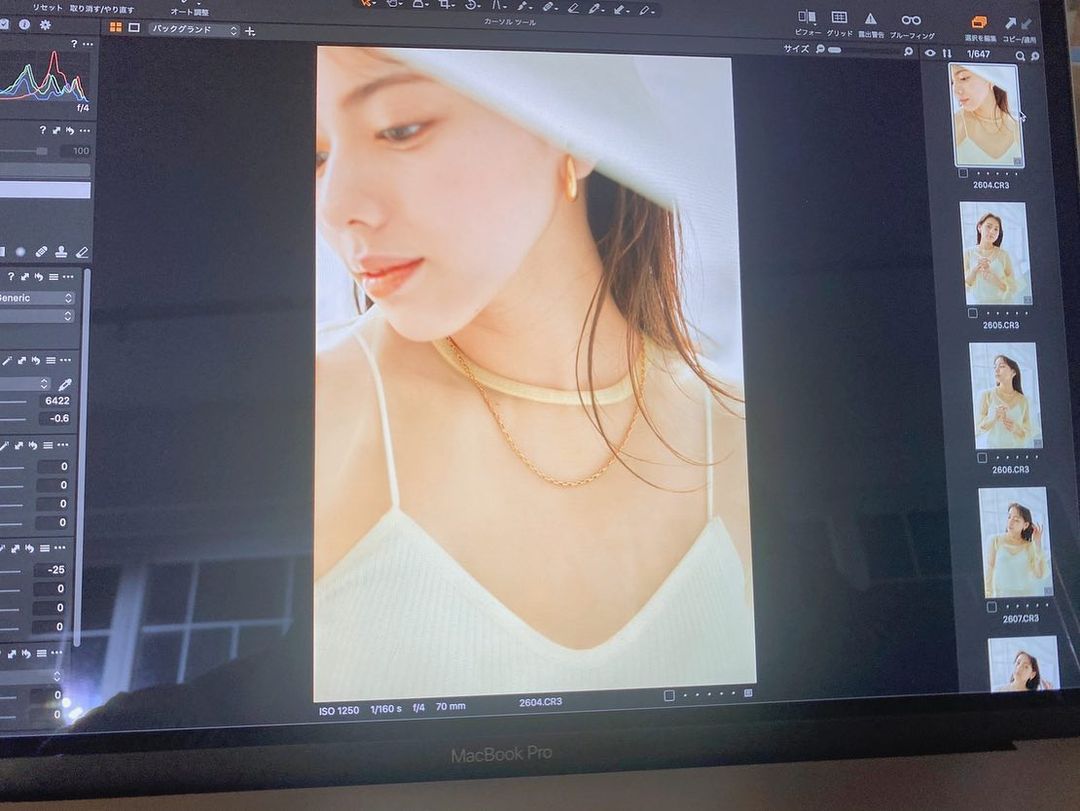The image size is (1080, 811).
Task: Select the erase mask cursor tool
Action: click(x=574, y=8)
